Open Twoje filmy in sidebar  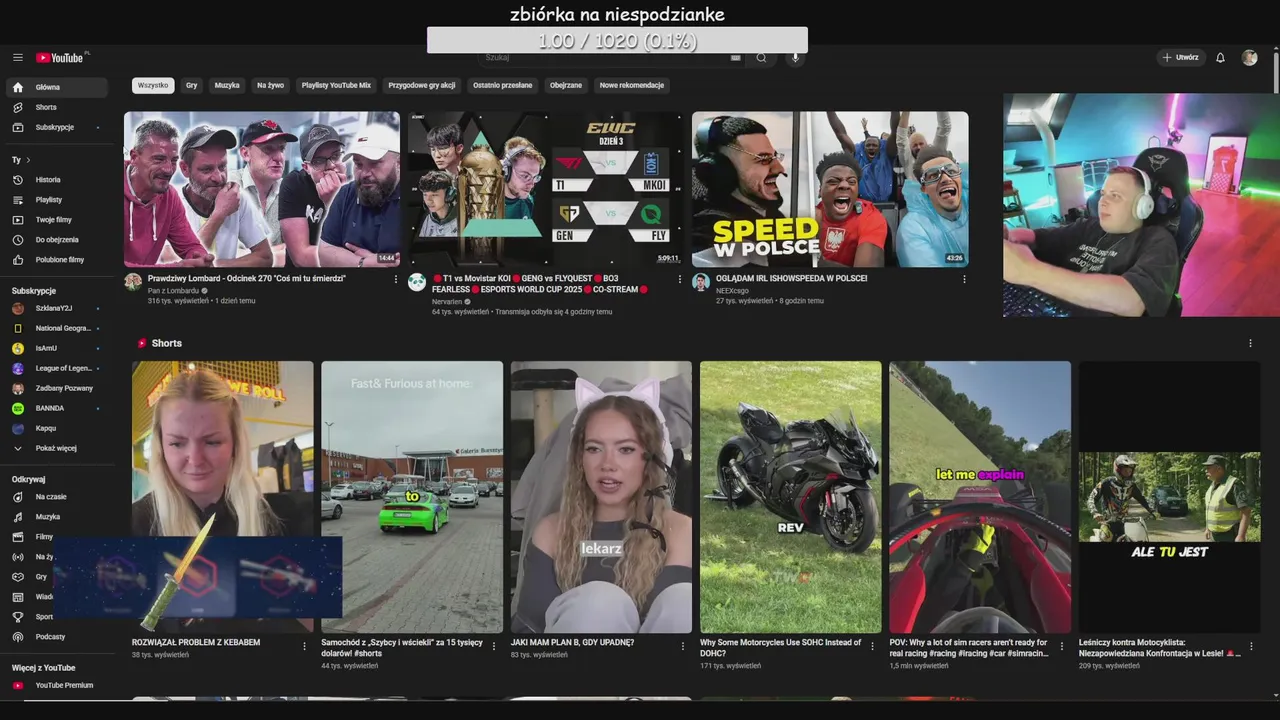(x=57, y=220)
